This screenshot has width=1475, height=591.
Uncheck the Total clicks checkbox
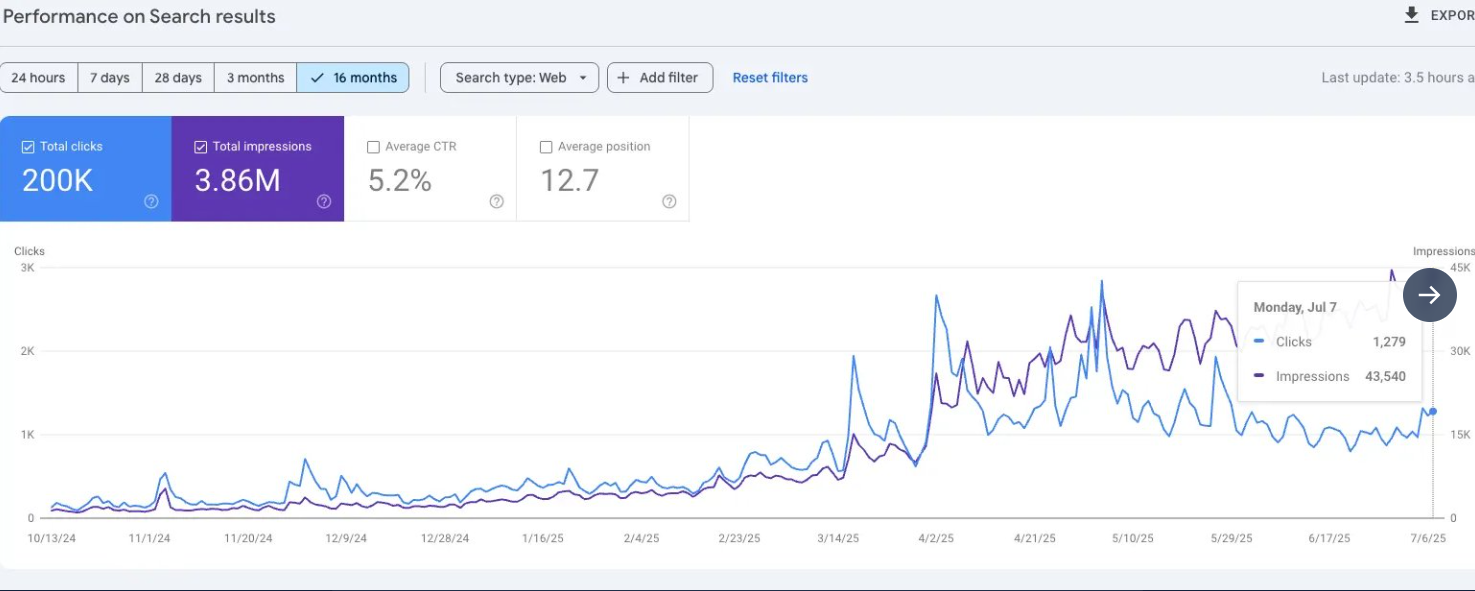pyautogui.click(x=27, y=146)
